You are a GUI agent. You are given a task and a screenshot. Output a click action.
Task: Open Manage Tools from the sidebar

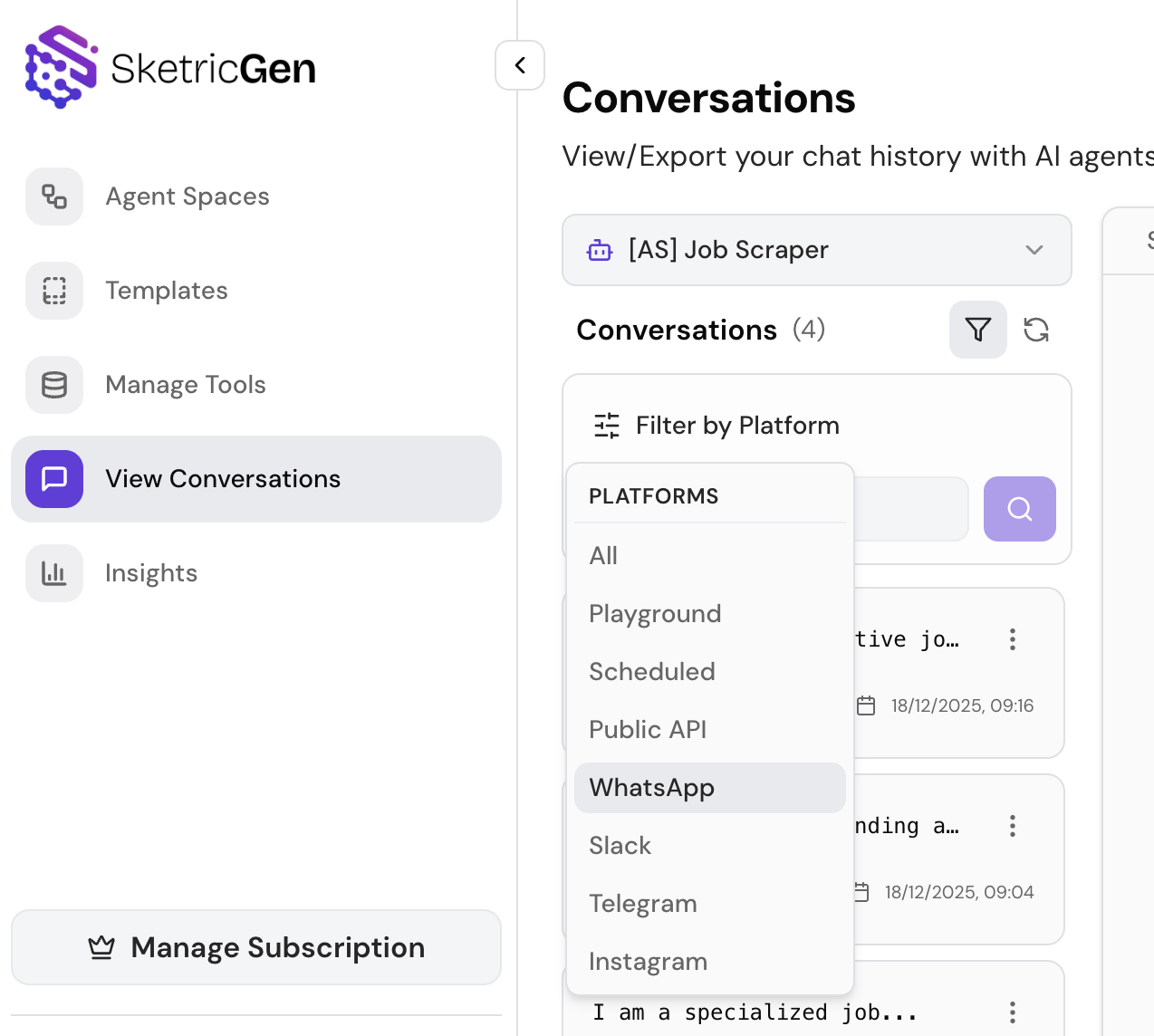pyautogui.click(x=185, y=385)
